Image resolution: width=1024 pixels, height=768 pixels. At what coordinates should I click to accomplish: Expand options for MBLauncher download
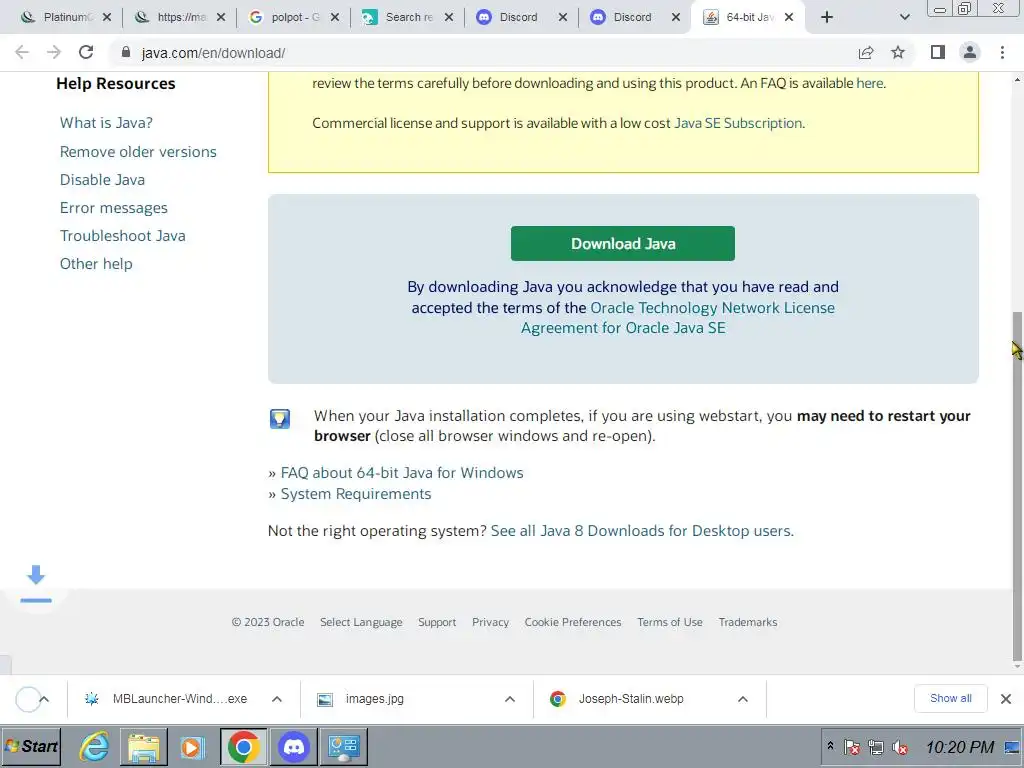click(x=277, y=699)
